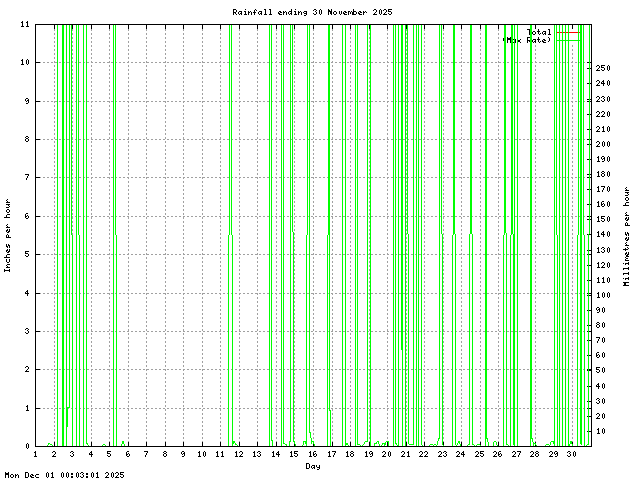640x480 pixels.
Task: Click day 19 on the Day axis
Action: point(369,454)
